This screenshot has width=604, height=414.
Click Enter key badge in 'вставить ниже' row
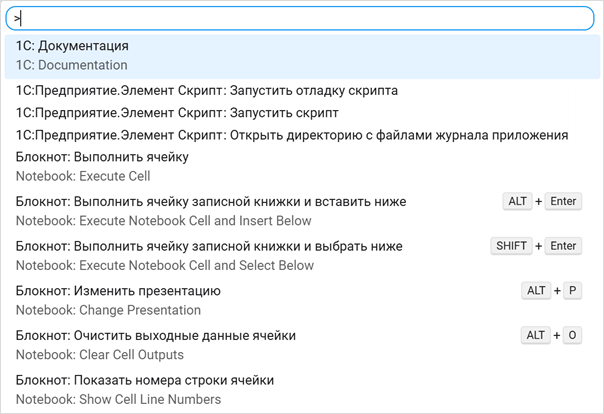[564, 201]
